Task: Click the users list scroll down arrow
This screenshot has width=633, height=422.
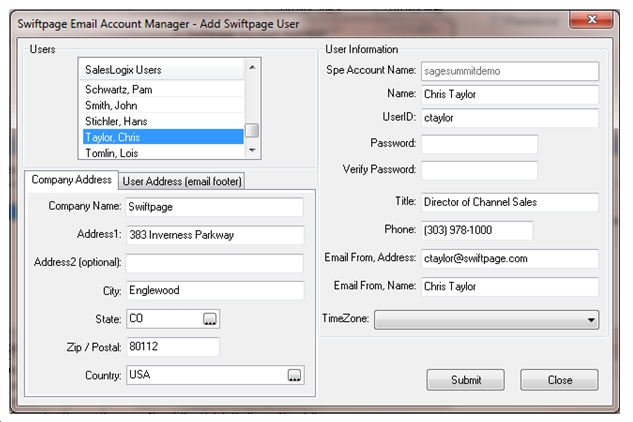Action: pyautogui.click(x=252, y=150)
